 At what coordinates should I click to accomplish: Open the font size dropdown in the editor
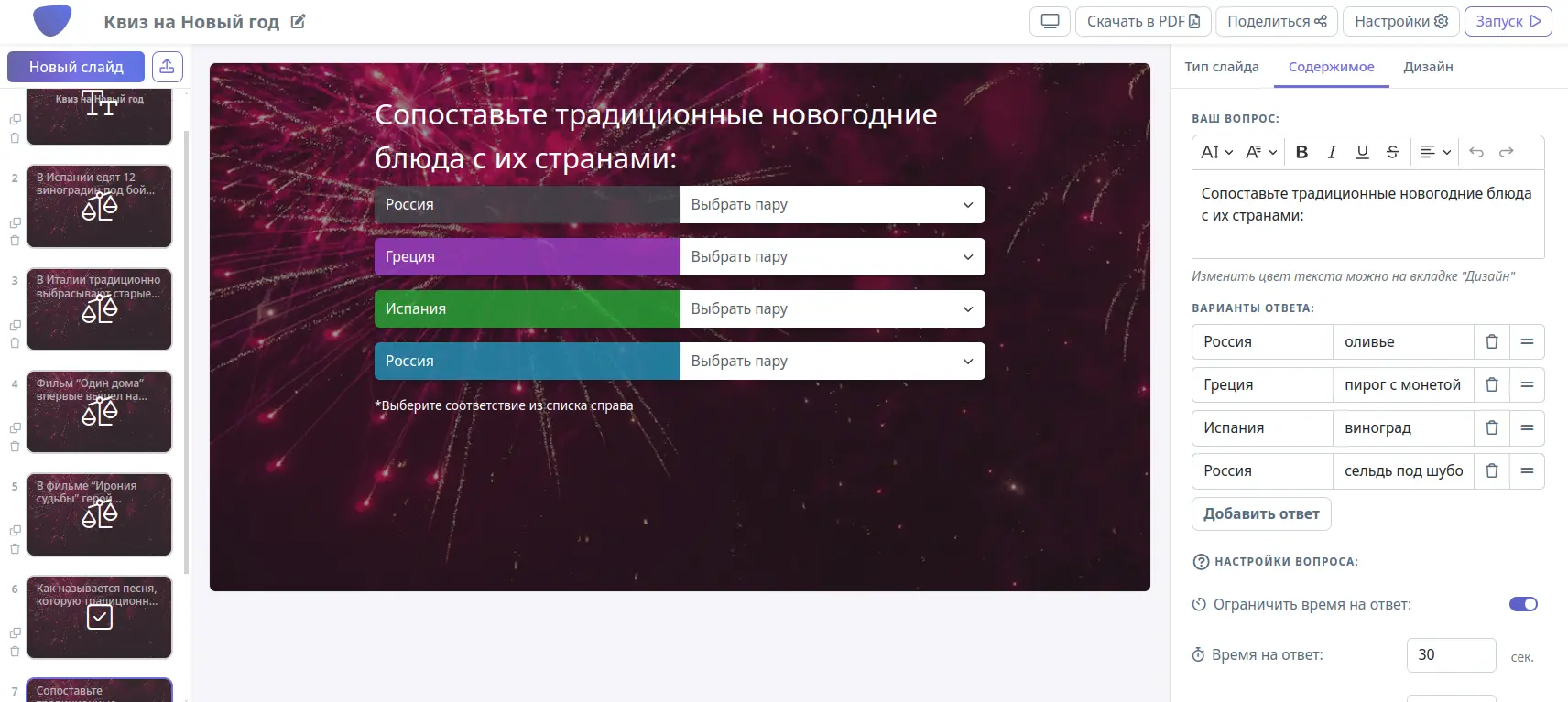click(x=1216, y=152)
